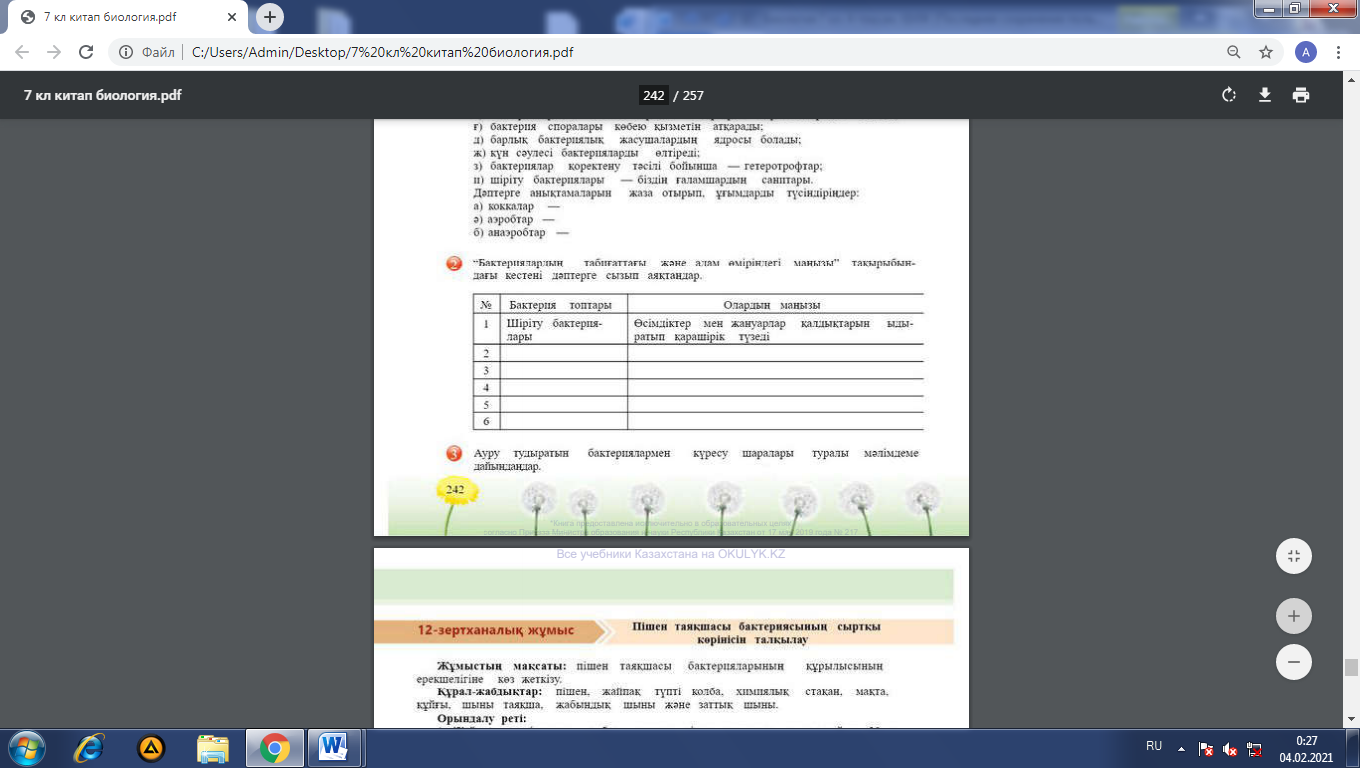This screenshot has height=768, width=1360.
Task: Show hidden system tray icons
Action: pyautogui.click(x=1182, y=747)
